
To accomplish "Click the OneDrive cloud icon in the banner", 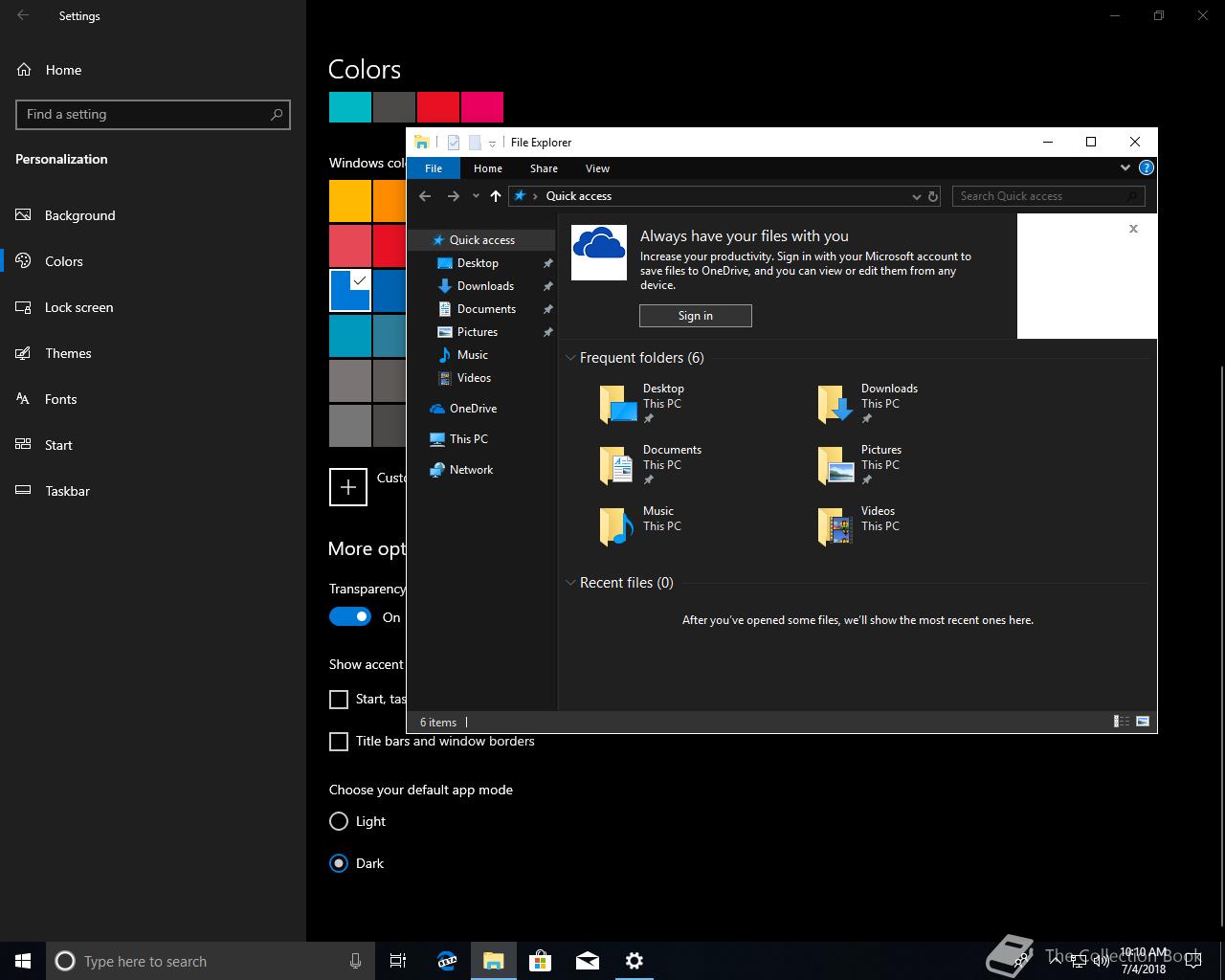I will (599, 253).
